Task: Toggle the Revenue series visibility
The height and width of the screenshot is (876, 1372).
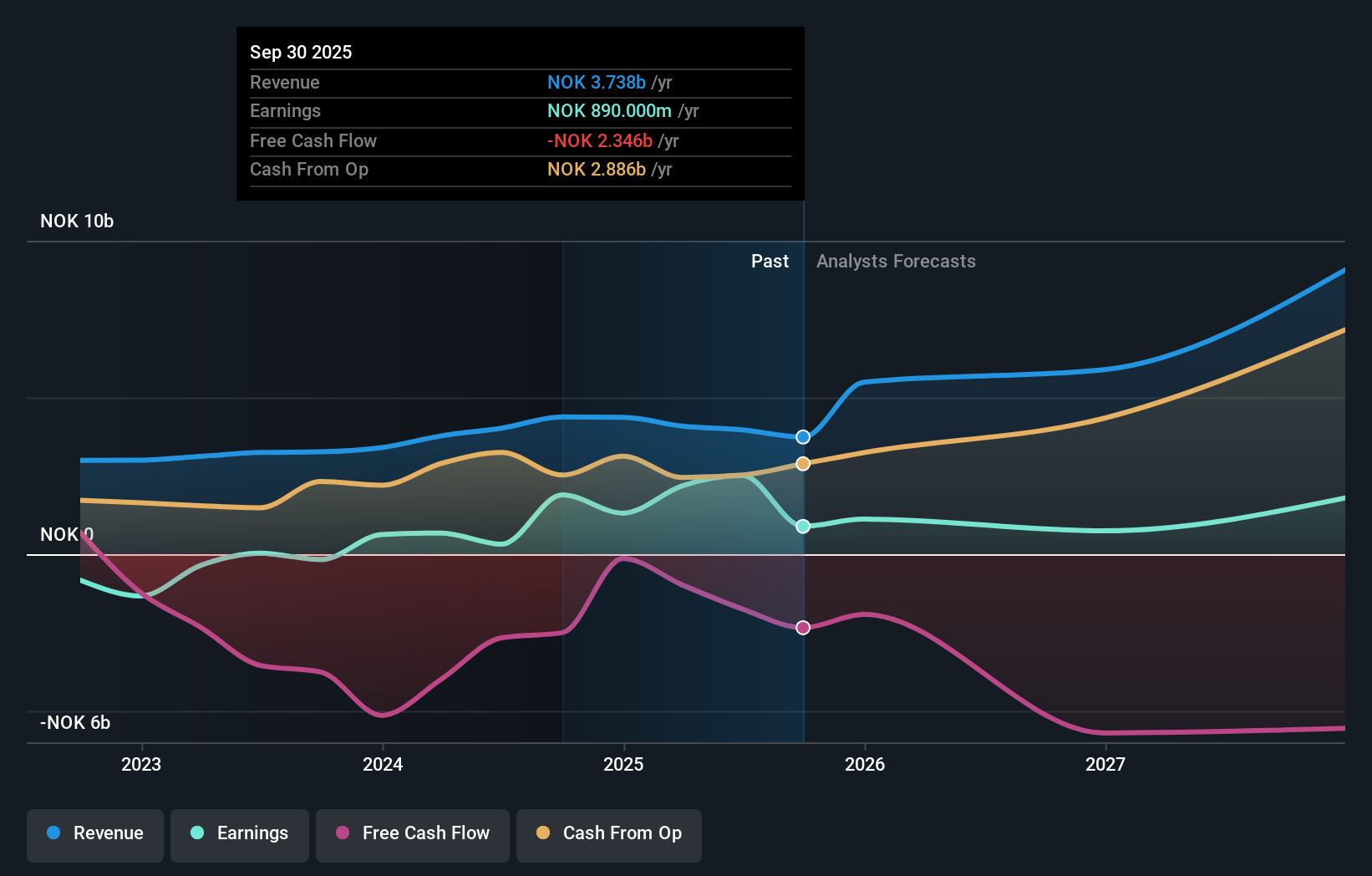Action: tap(94, 833)
